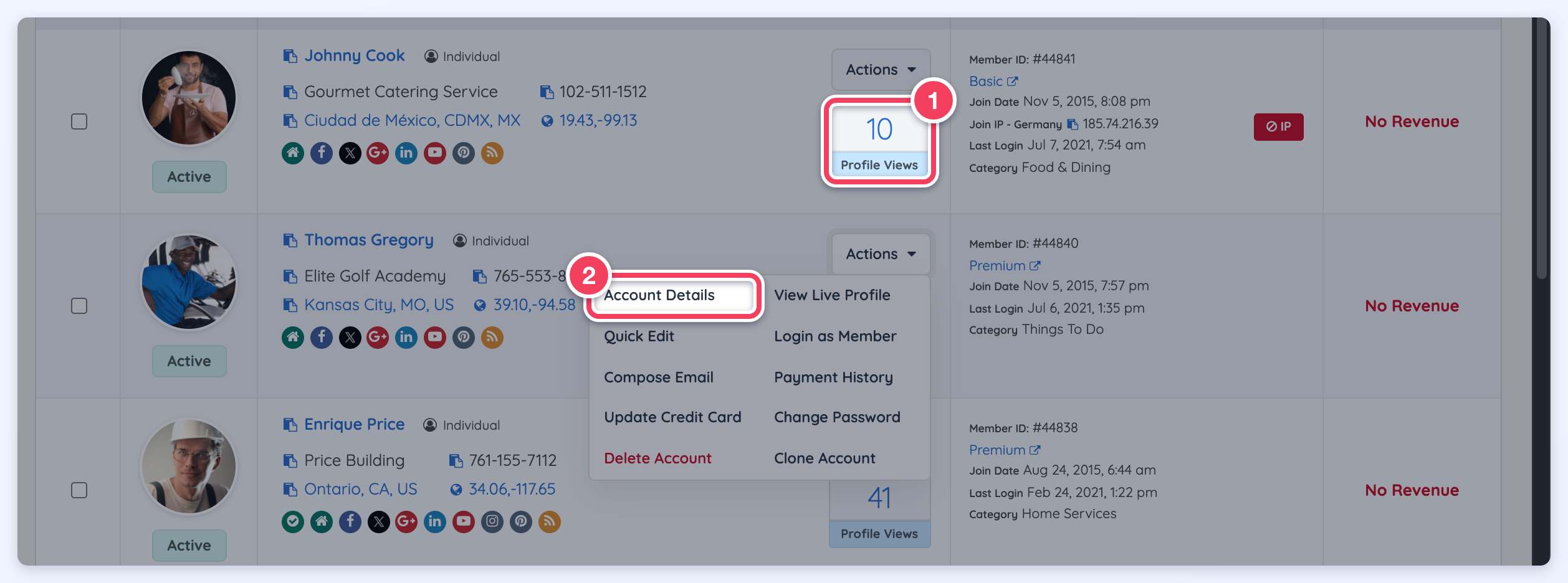Click Enrique Price's profile photo
1568x583 pixels.
(x=189, y=467)
